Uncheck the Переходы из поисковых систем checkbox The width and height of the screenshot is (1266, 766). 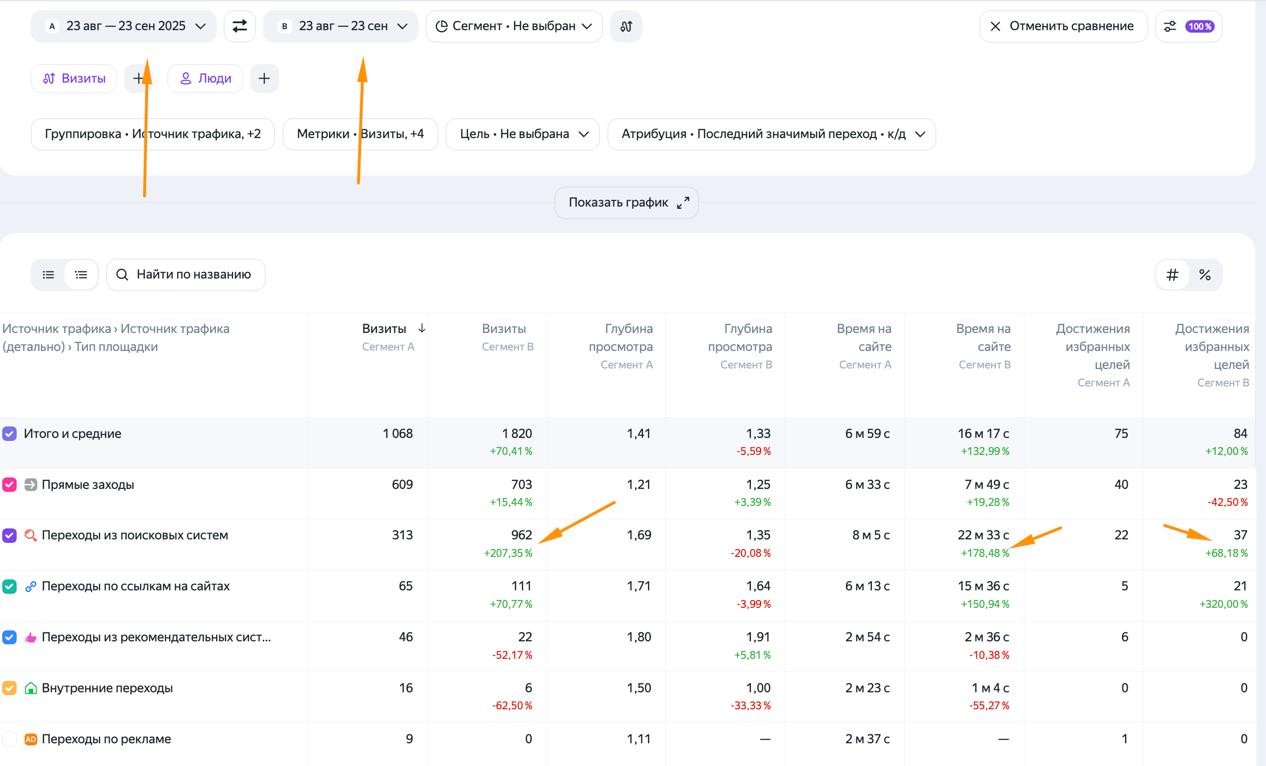9,535
